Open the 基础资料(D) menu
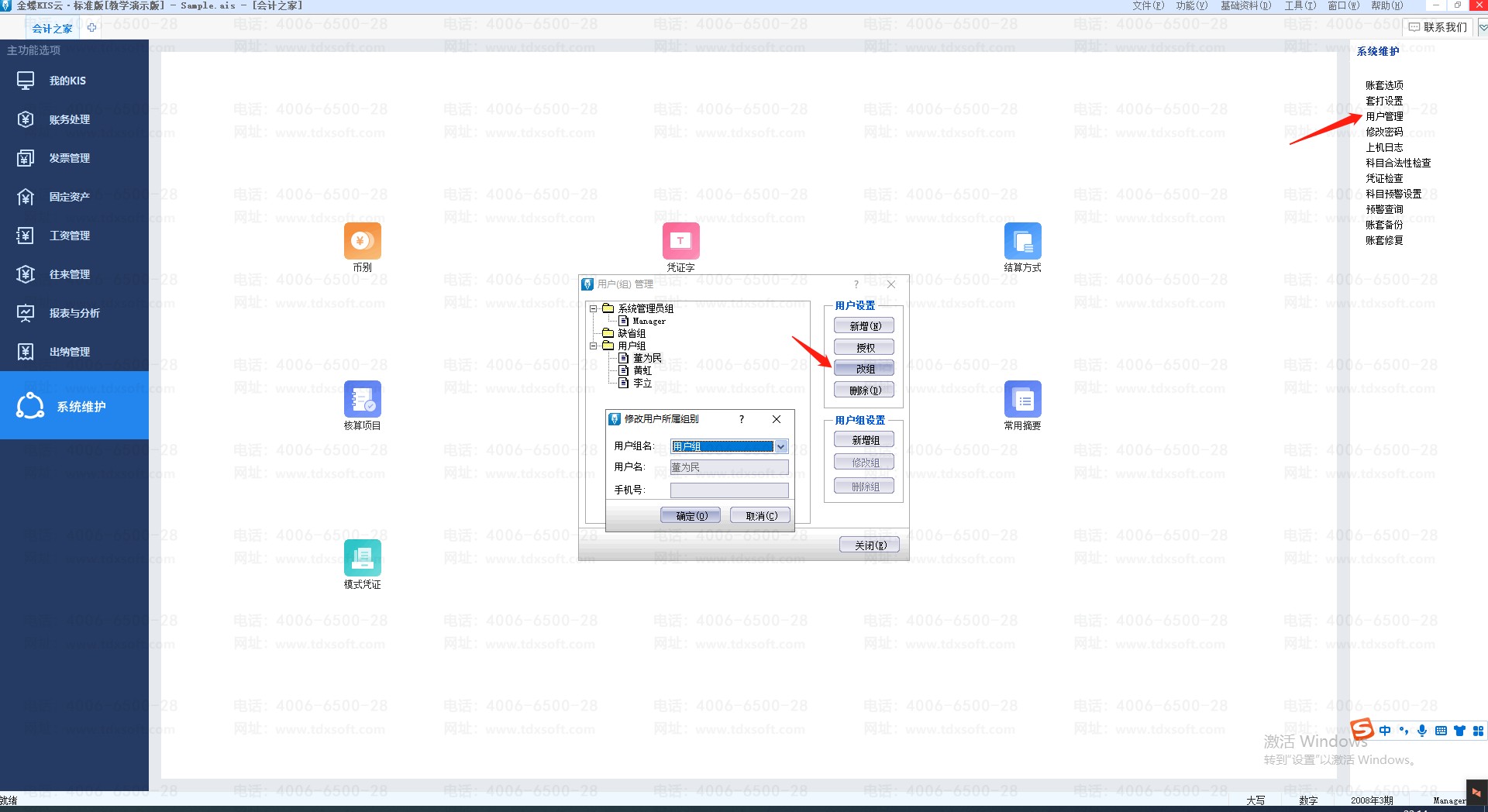Screen dimensions: 1488x812 click(1245, 5)
